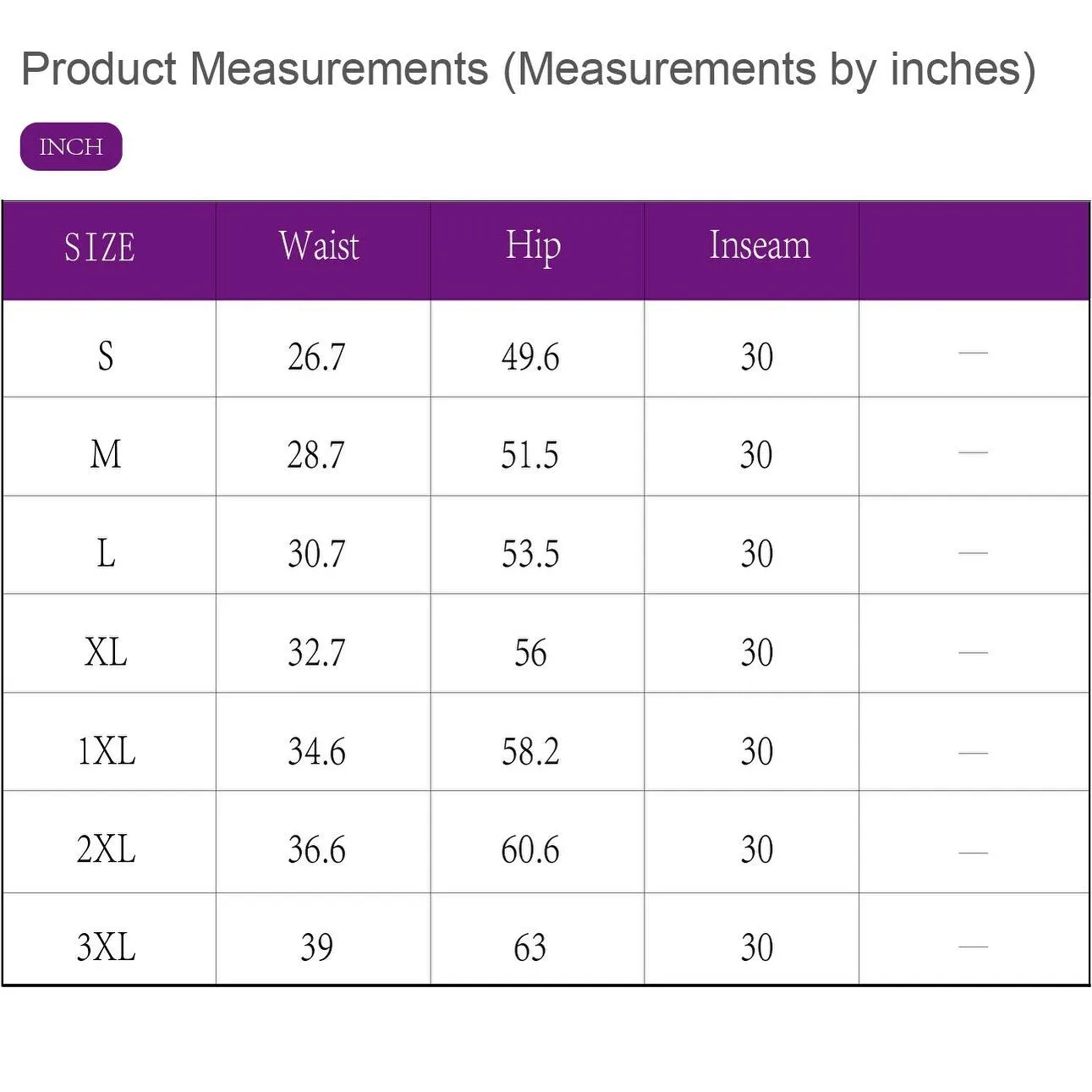Click the 26.7 waist value

[316, 357]
